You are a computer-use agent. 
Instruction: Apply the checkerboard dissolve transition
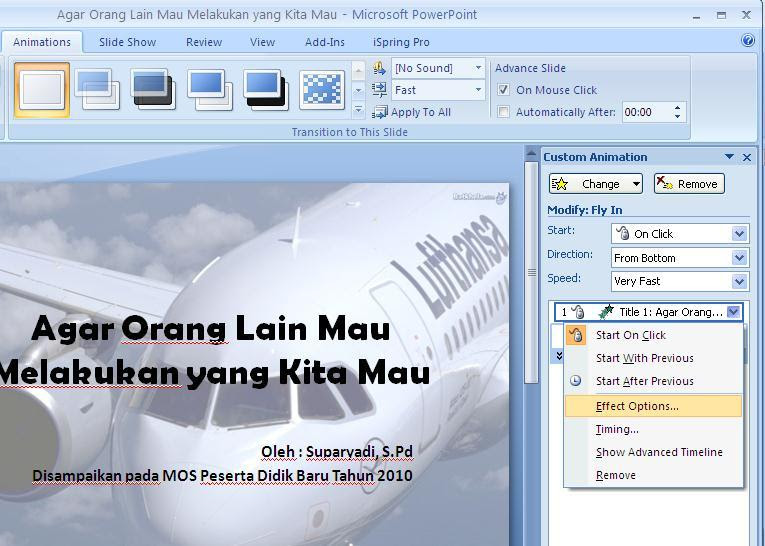322,90
